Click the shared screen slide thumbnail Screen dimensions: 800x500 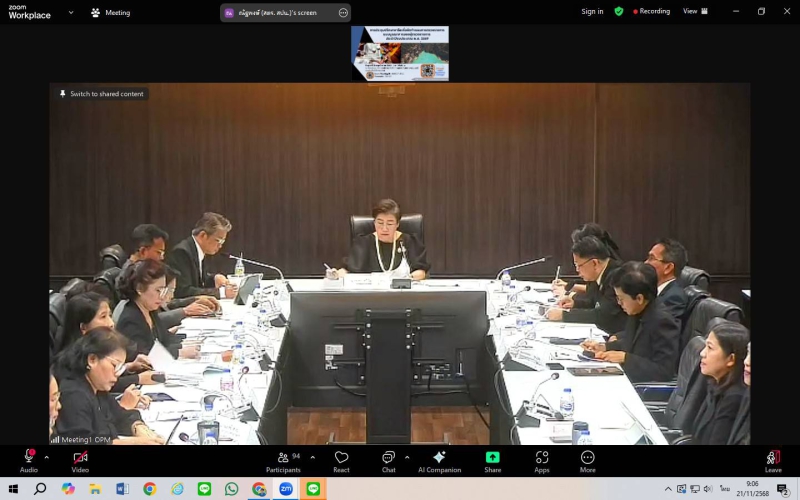[x=400, y=53]
